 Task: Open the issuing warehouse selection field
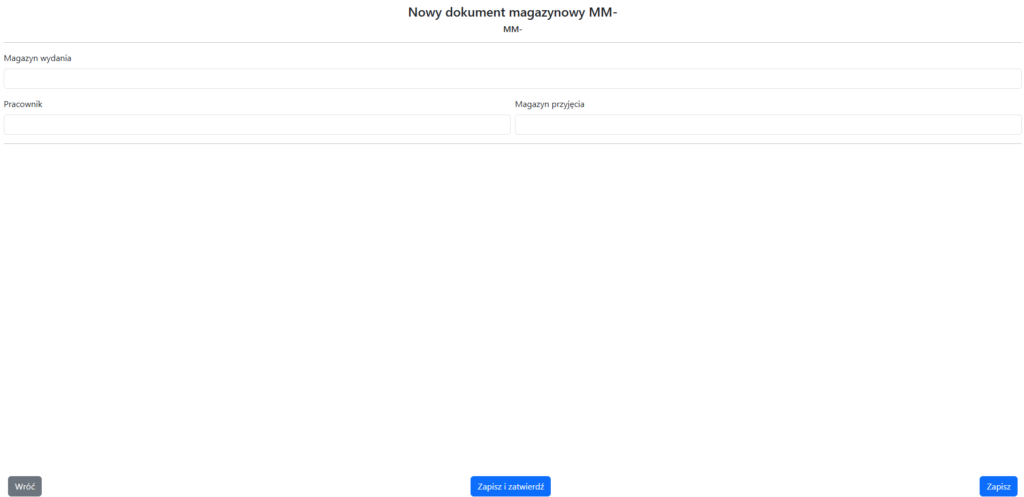512,79
